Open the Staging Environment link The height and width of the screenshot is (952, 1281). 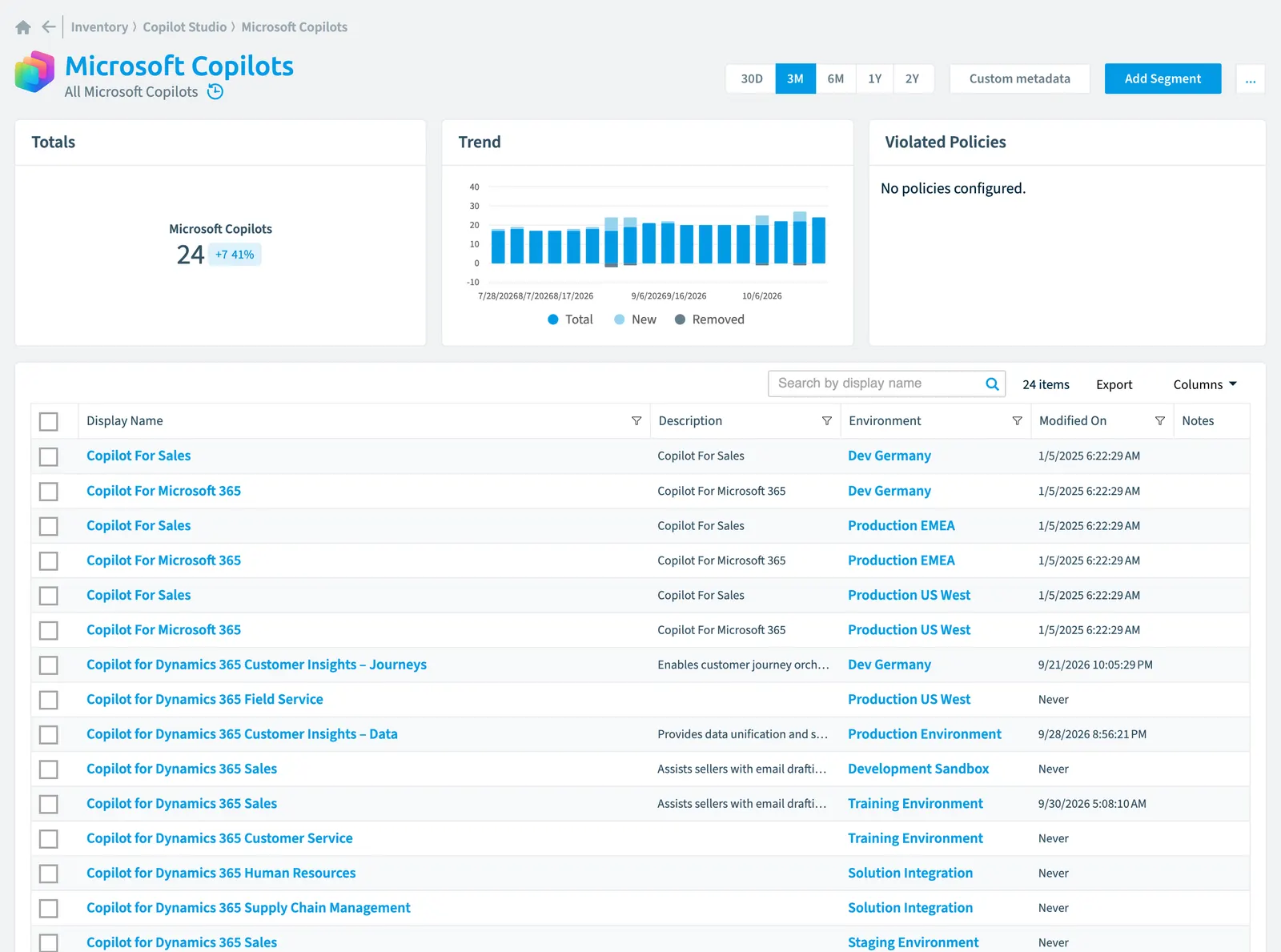click(x=914, y=942)
